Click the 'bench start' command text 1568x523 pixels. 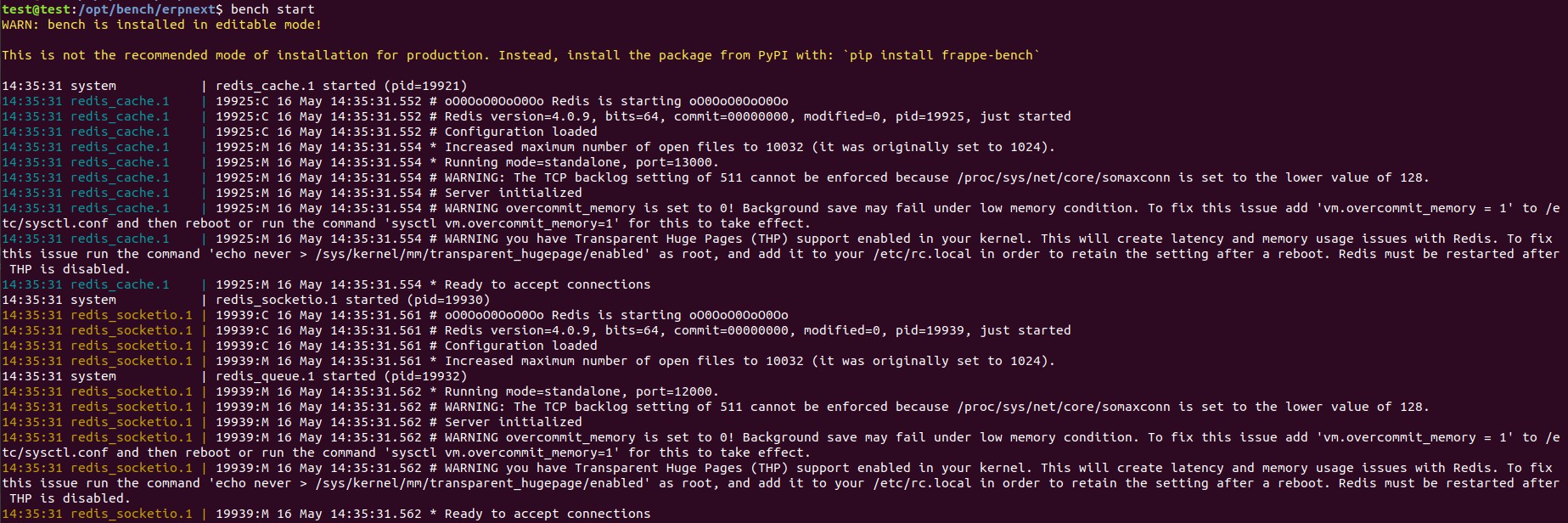(273, 9)
